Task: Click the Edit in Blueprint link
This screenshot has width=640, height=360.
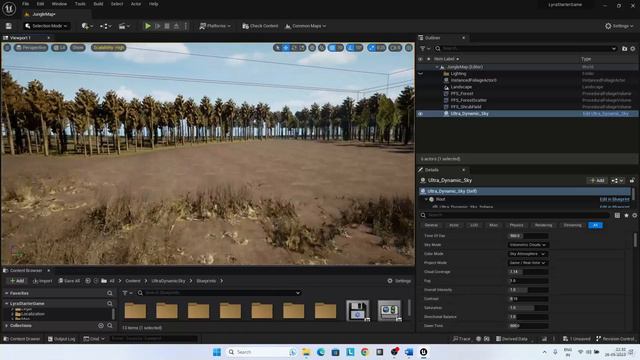Action: point(614,199)
